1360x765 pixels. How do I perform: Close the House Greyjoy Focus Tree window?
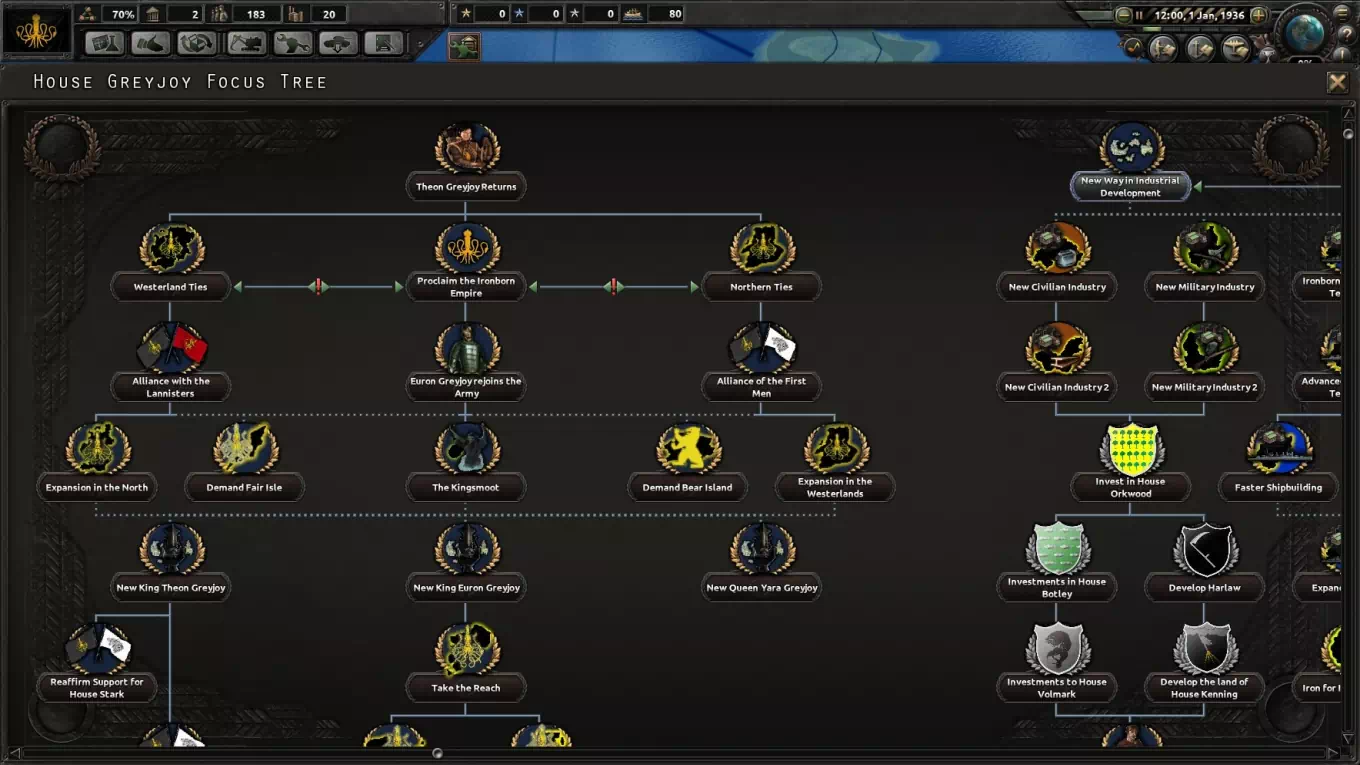coord(1337,83)
